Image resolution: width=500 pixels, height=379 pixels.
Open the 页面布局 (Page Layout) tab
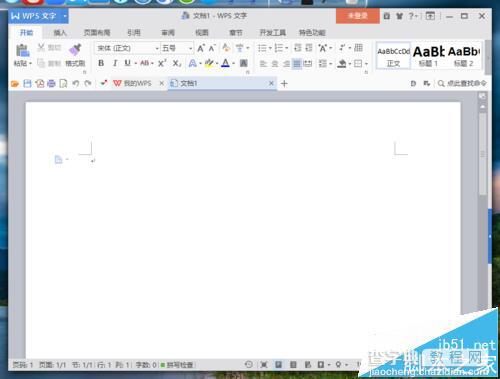(x=97, y=33)
